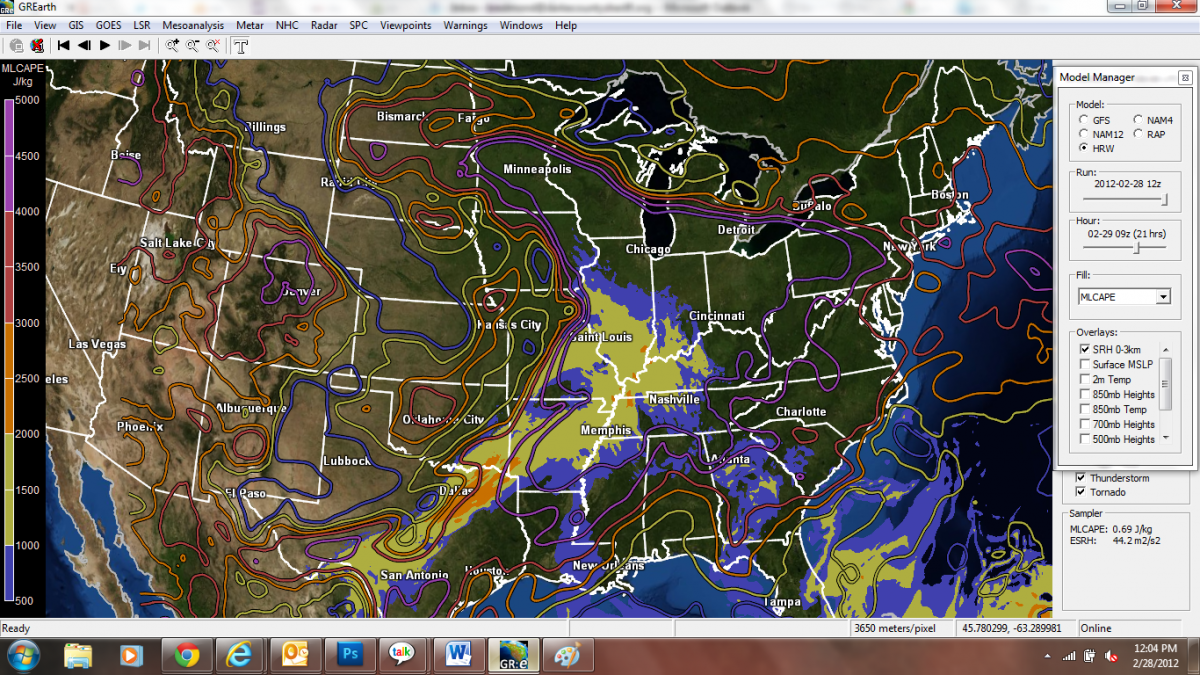Click the Minneapolis label on the map
Image resolution: width=1200 pixels, height=675 pixels.
(537, 169)
